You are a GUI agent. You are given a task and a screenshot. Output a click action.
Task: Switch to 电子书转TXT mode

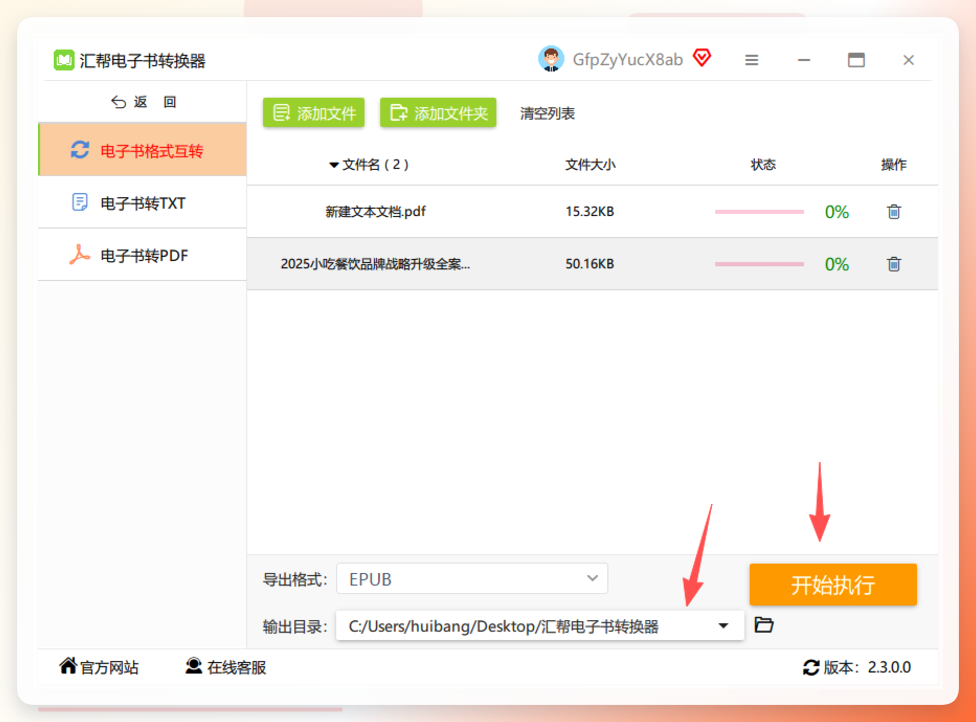(143, 203)
